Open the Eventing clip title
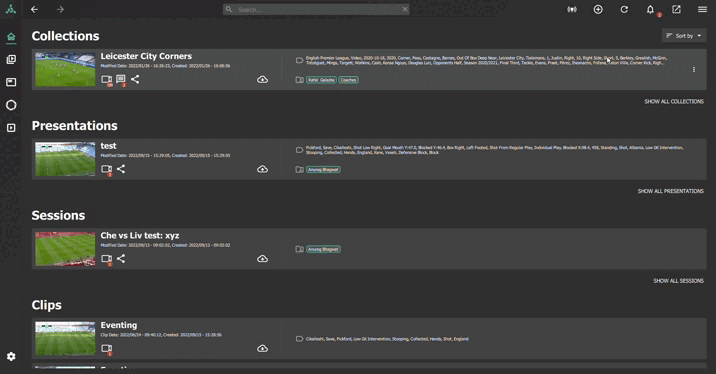Screen dimensions: 716x374 119,325
